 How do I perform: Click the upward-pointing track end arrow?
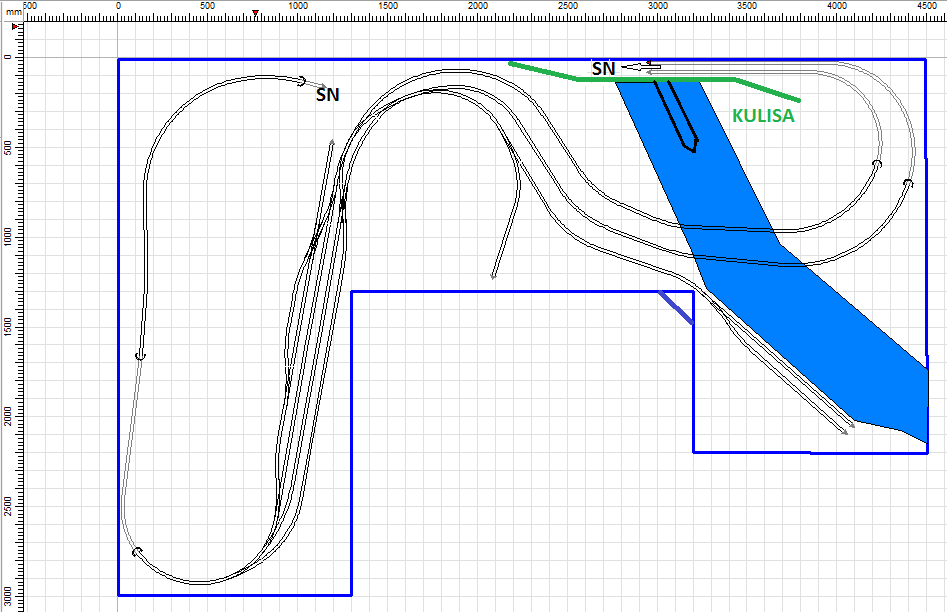331,145
